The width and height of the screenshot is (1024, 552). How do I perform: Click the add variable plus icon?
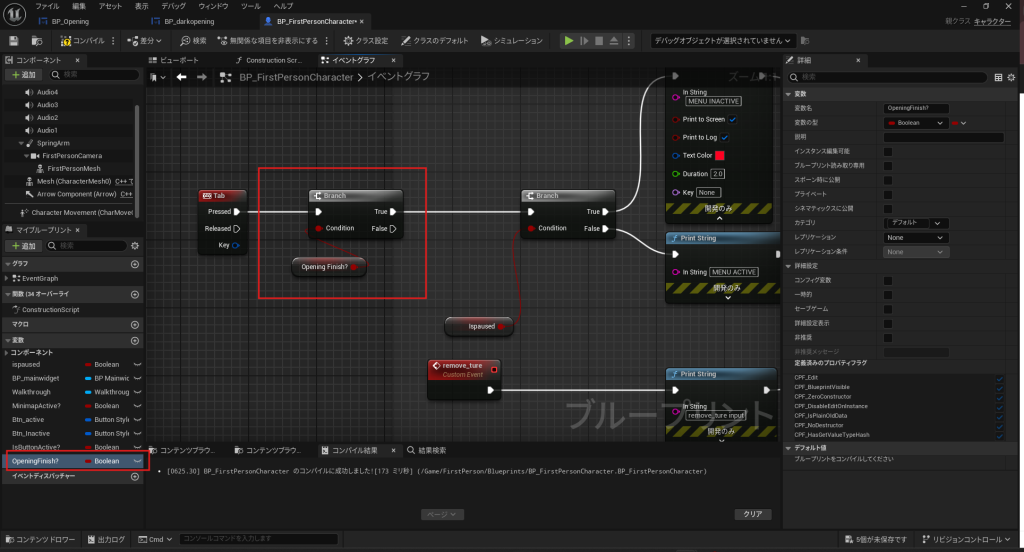[x=135, y=340]
